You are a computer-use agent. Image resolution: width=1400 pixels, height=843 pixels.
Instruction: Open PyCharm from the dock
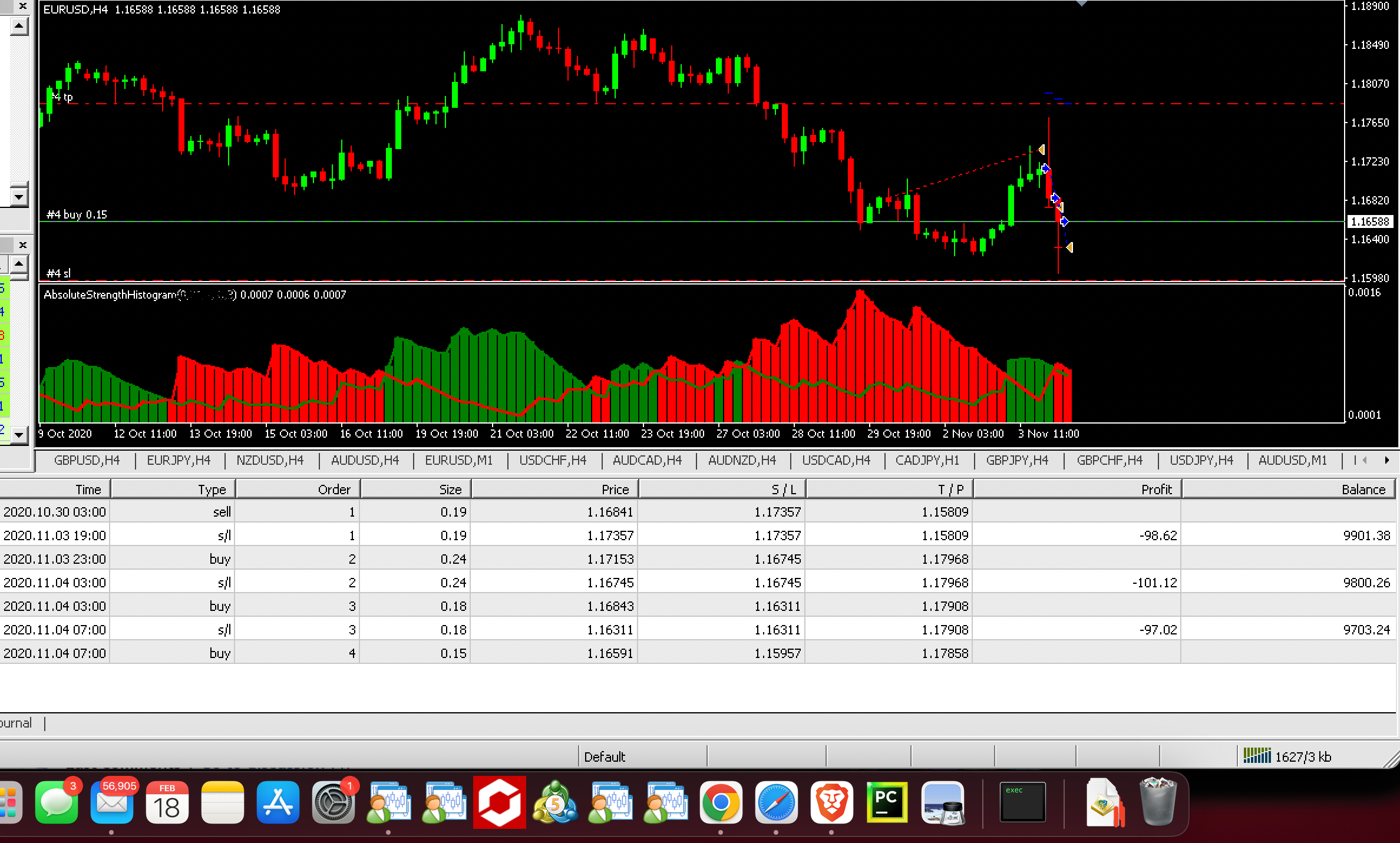click(887, 803)
